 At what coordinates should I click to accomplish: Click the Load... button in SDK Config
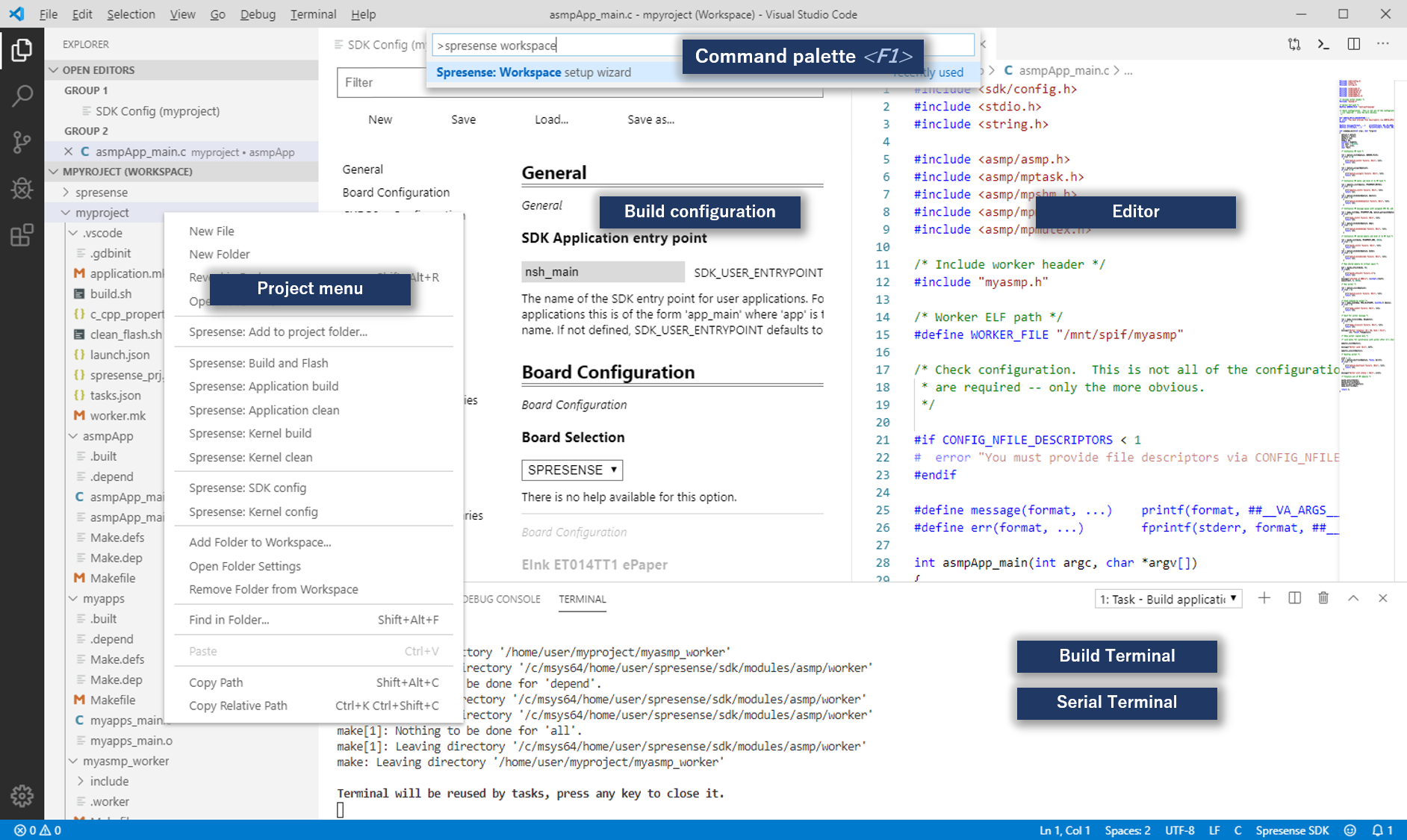coord(551,119)
